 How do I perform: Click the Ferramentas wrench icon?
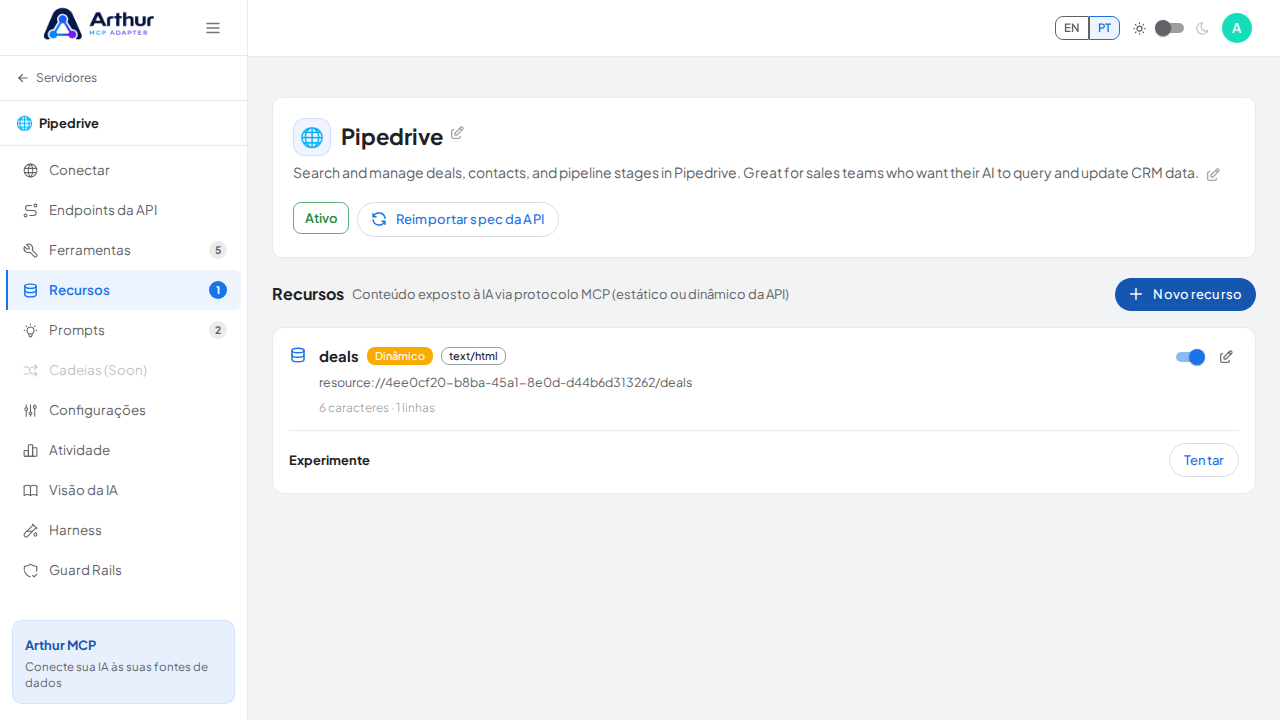30,250
